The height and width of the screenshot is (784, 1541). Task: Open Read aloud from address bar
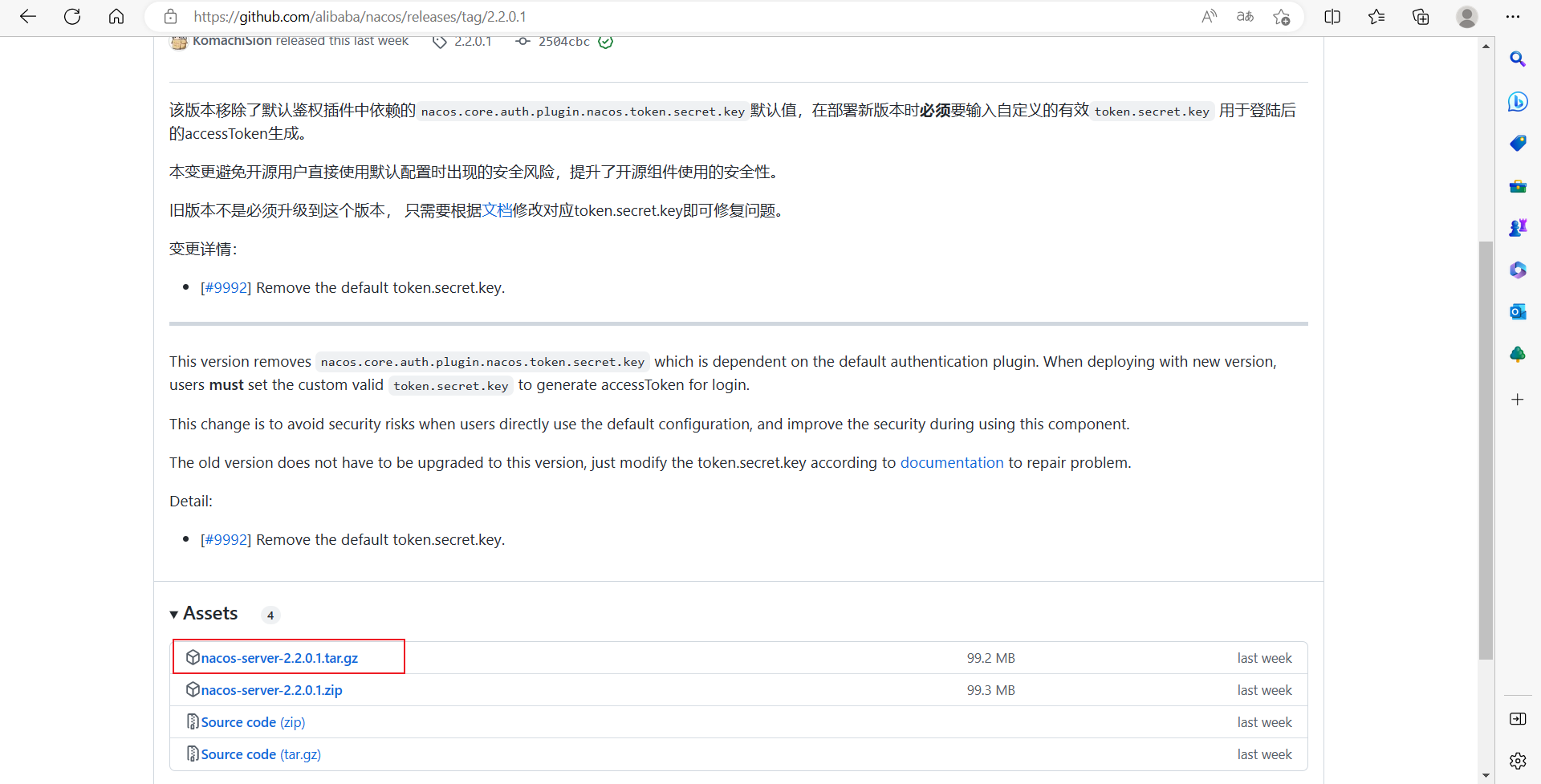(x=1209, y=17)
